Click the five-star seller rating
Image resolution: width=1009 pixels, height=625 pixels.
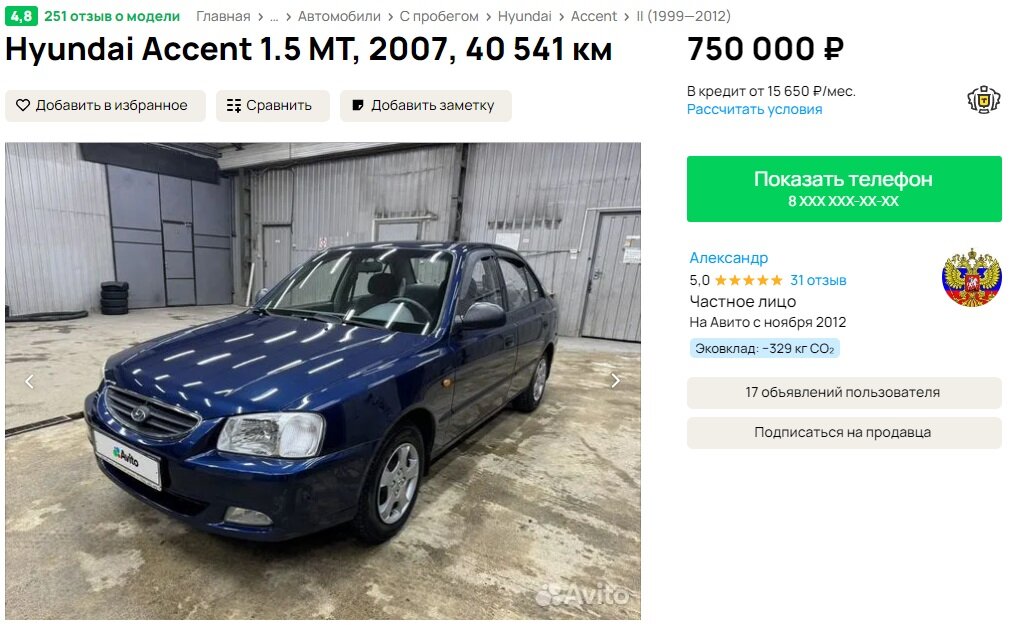(x=748, y=280)
